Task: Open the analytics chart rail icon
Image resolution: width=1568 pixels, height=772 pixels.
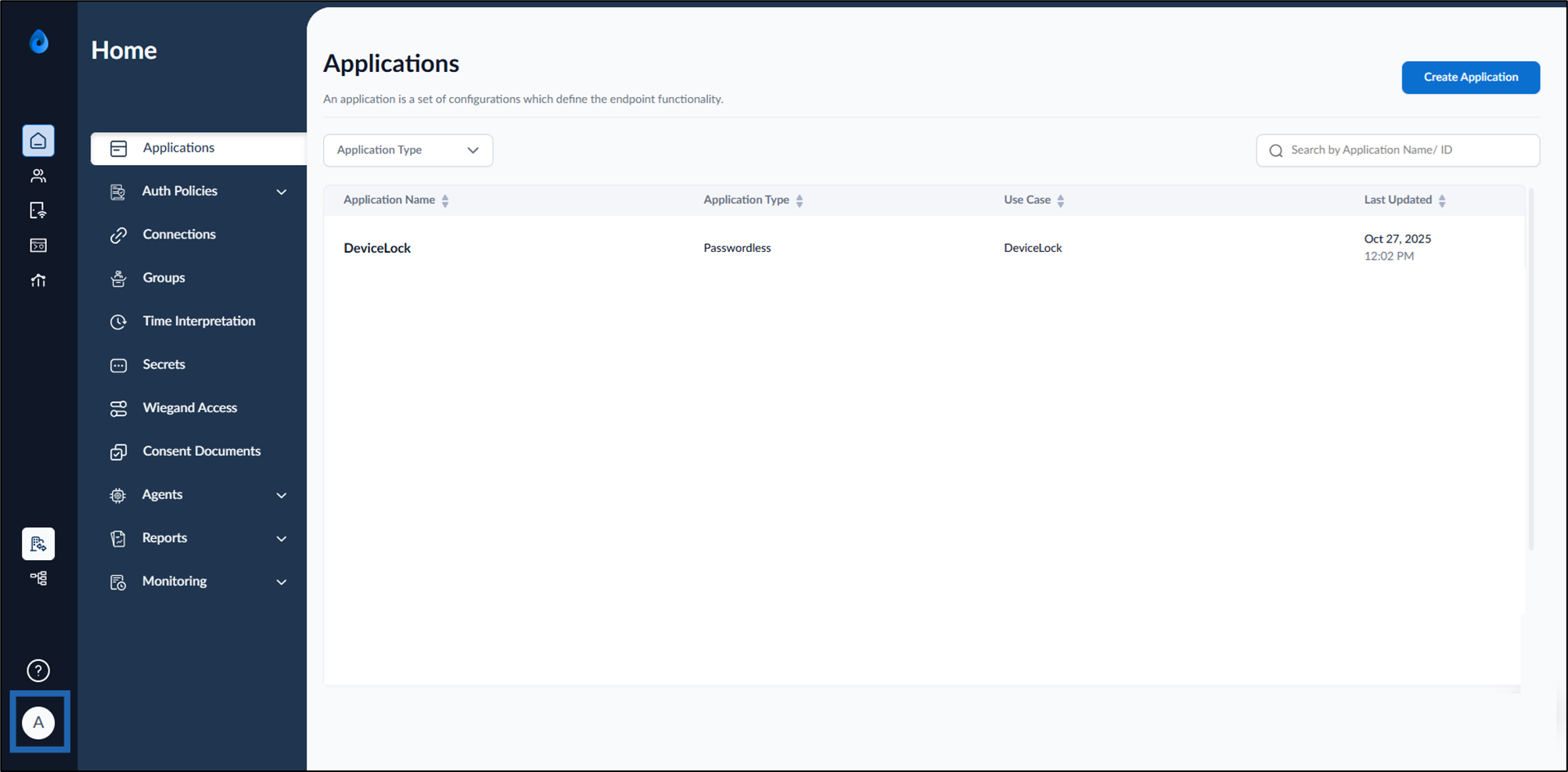Action: [38, 280]
